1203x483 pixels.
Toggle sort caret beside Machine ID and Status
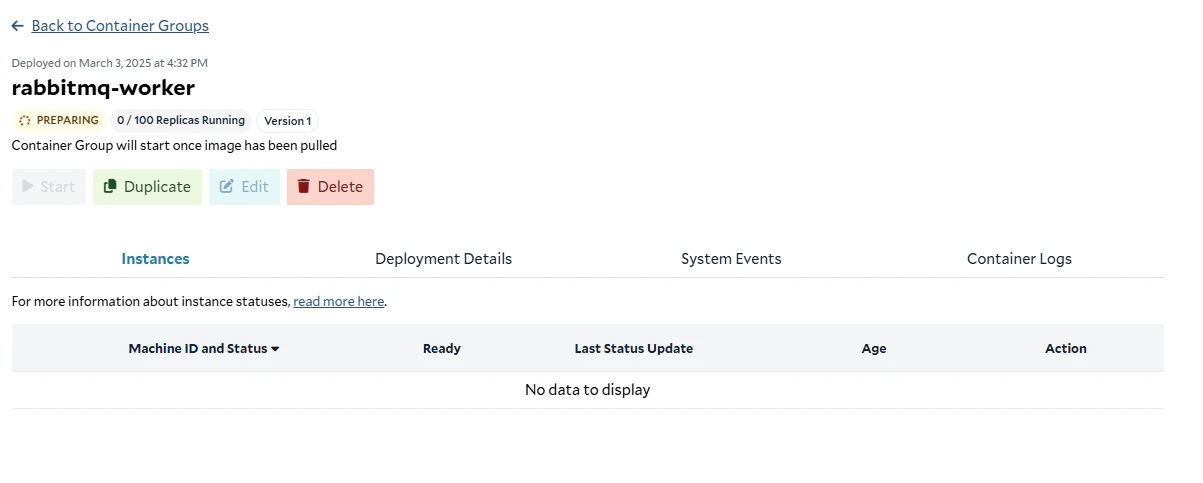pyautogui.click(x=275, y=349)
